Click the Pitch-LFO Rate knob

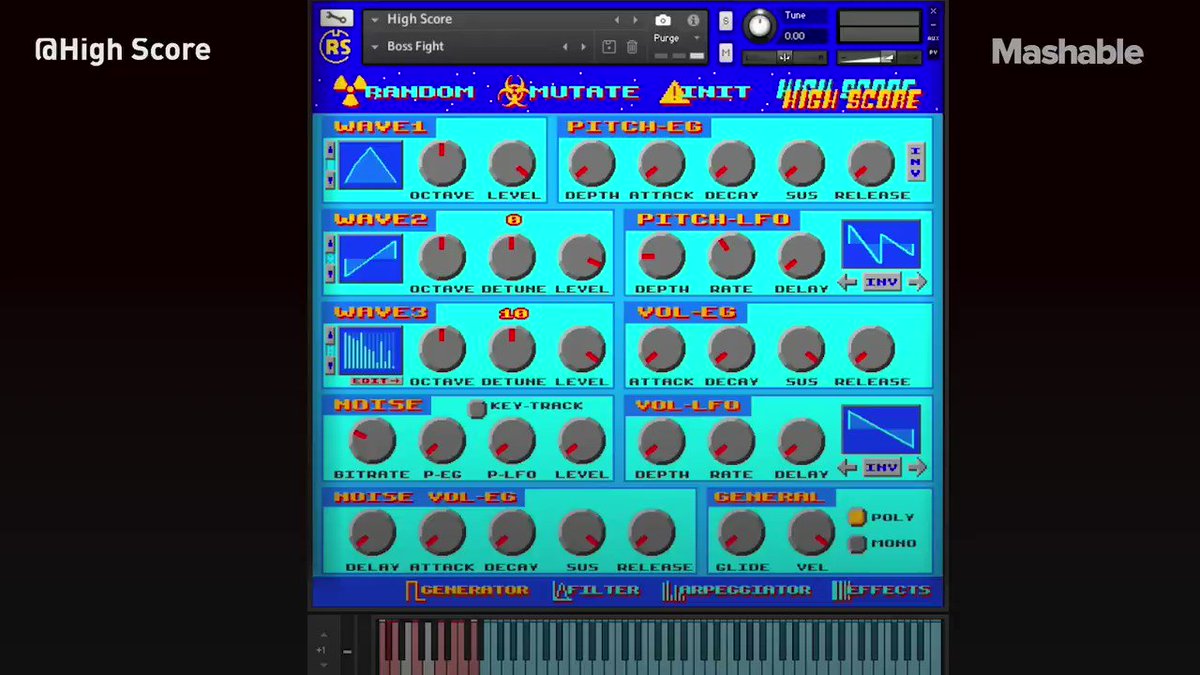(731, 257)
